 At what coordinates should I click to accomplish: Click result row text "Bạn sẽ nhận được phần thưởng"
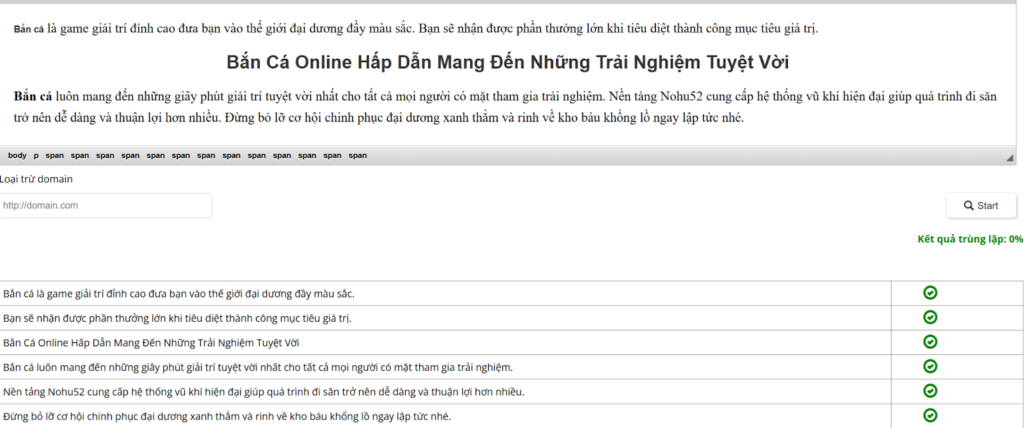point(177,318)
